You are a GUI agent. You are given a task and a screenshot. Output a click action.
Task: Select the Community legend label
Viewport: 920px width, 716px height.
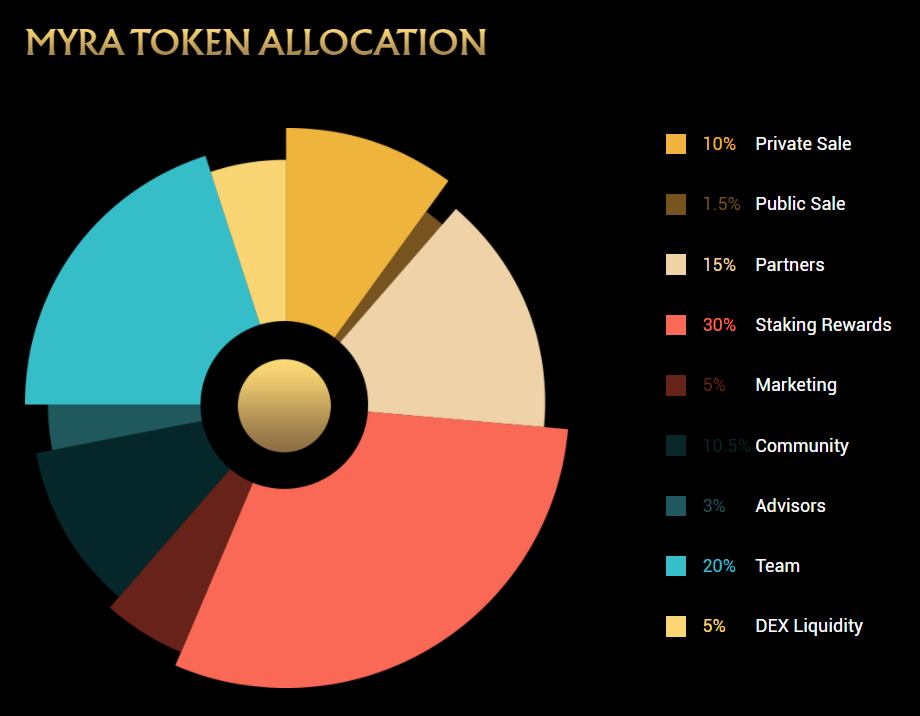tap(802, 446)
